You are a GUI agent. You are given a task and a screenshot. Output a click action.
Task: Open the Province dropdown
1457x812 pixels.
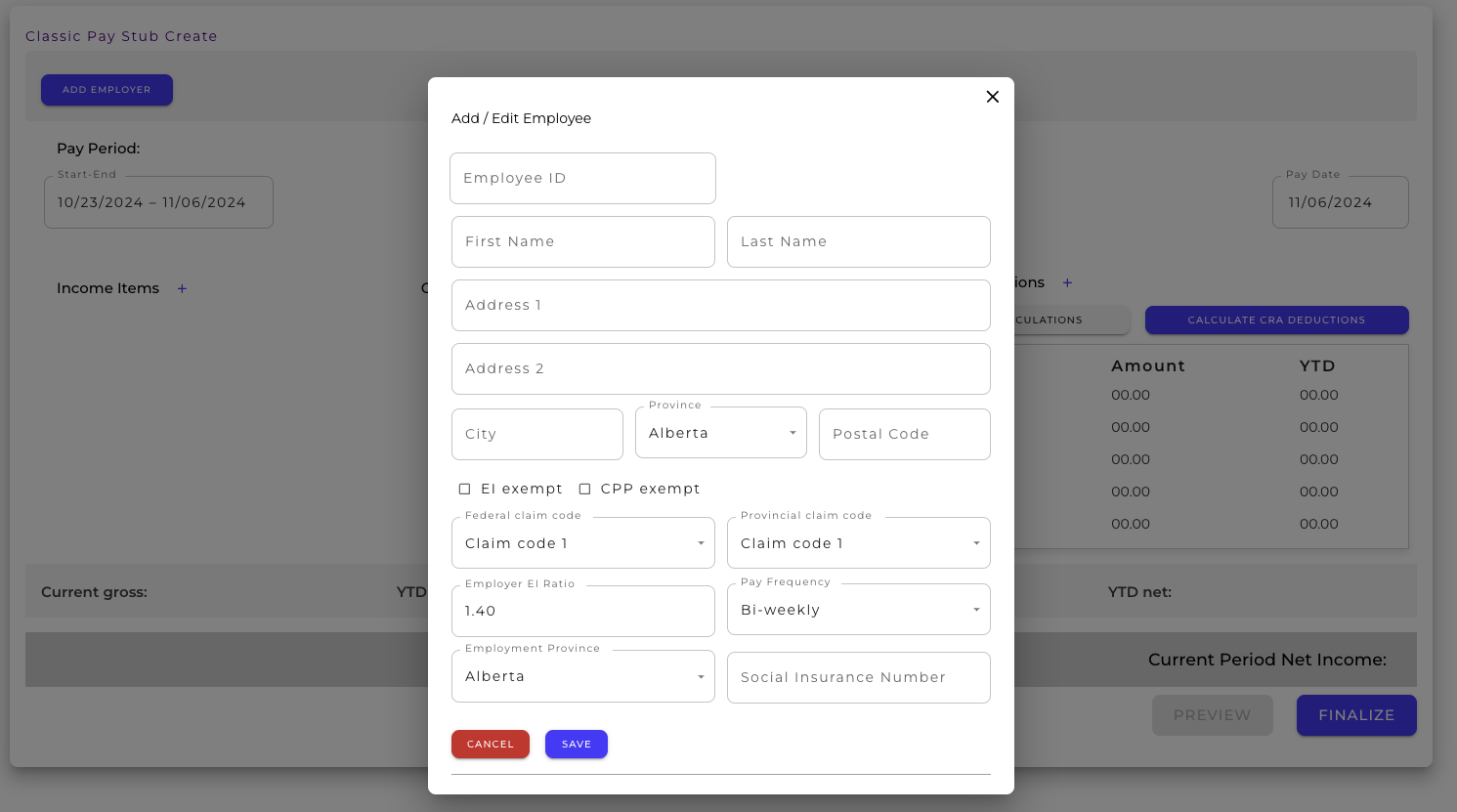click(x=721, y=433)
